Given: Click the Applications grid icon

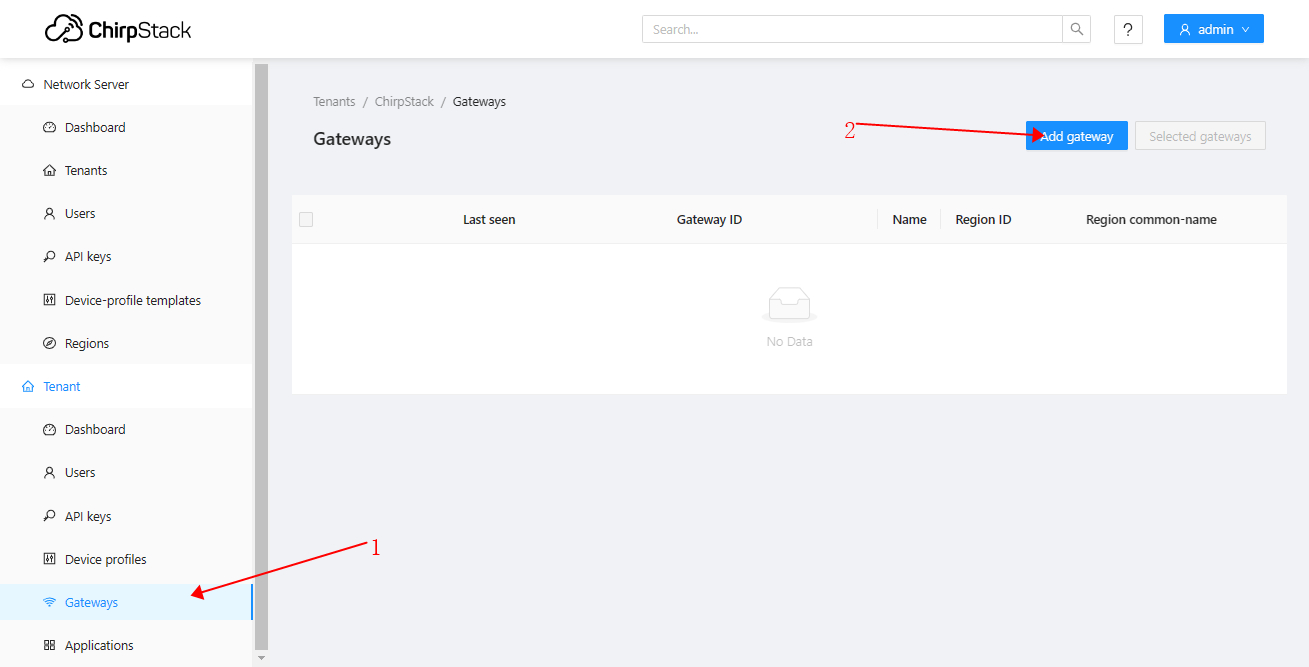Looking at the screenshot, I should pyautogui.click(x=50, y=646).
